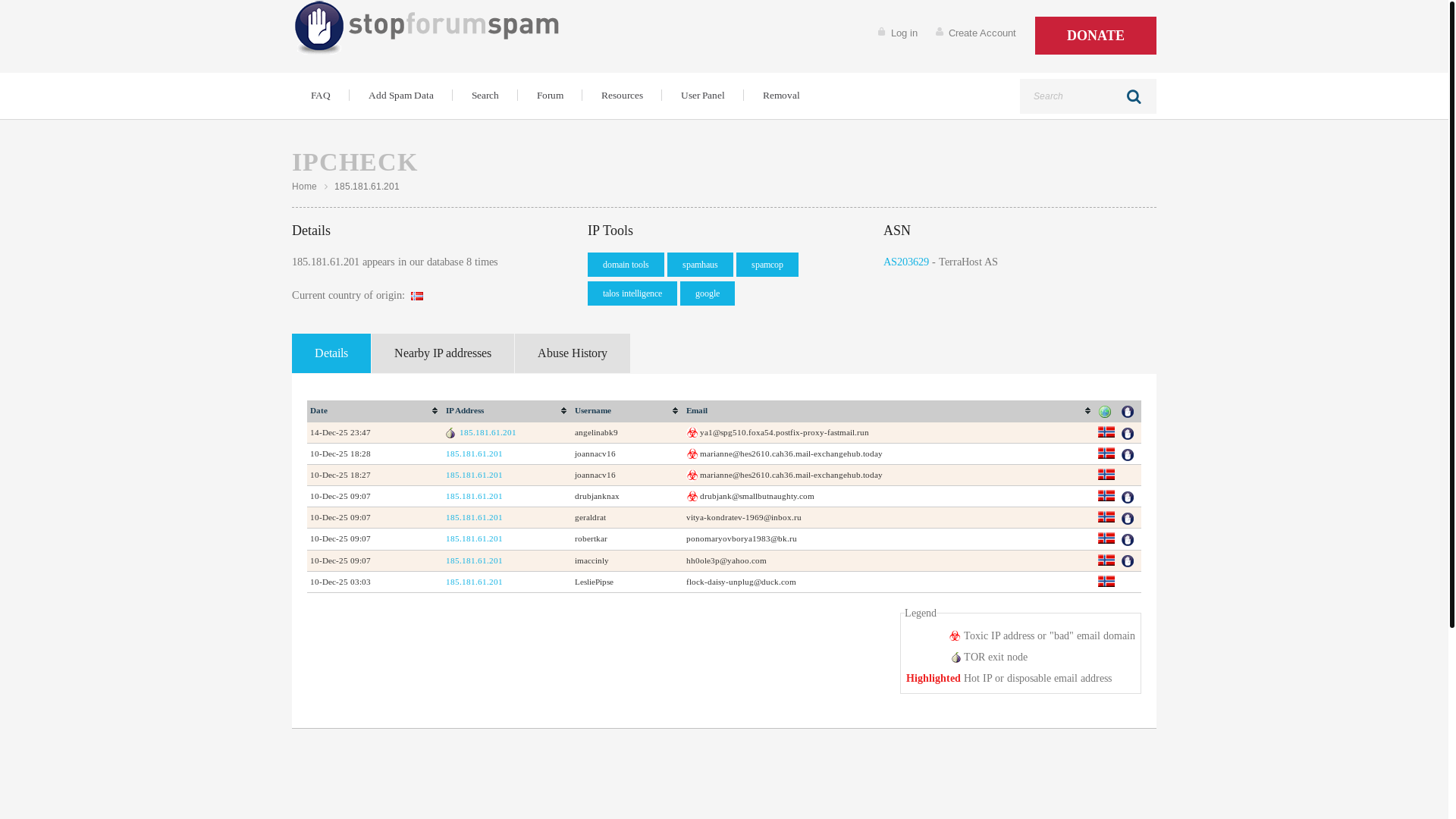
Task: Click the Create Account person icon
Action: point(940,32)
